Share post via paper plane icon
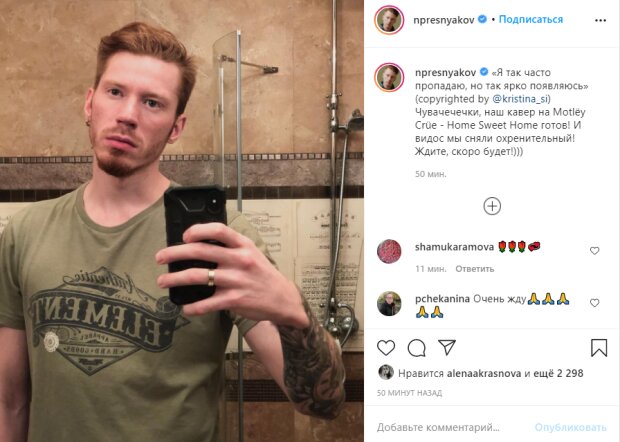 [447, 347]
